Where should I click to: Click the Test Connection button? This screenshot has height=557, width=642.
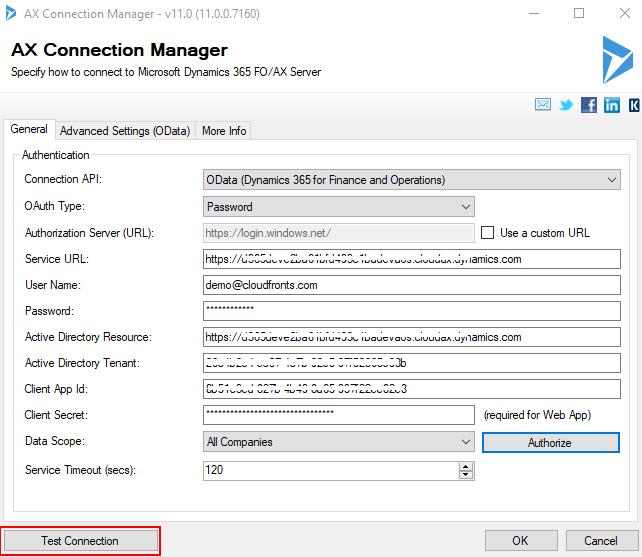coord(80,541)
